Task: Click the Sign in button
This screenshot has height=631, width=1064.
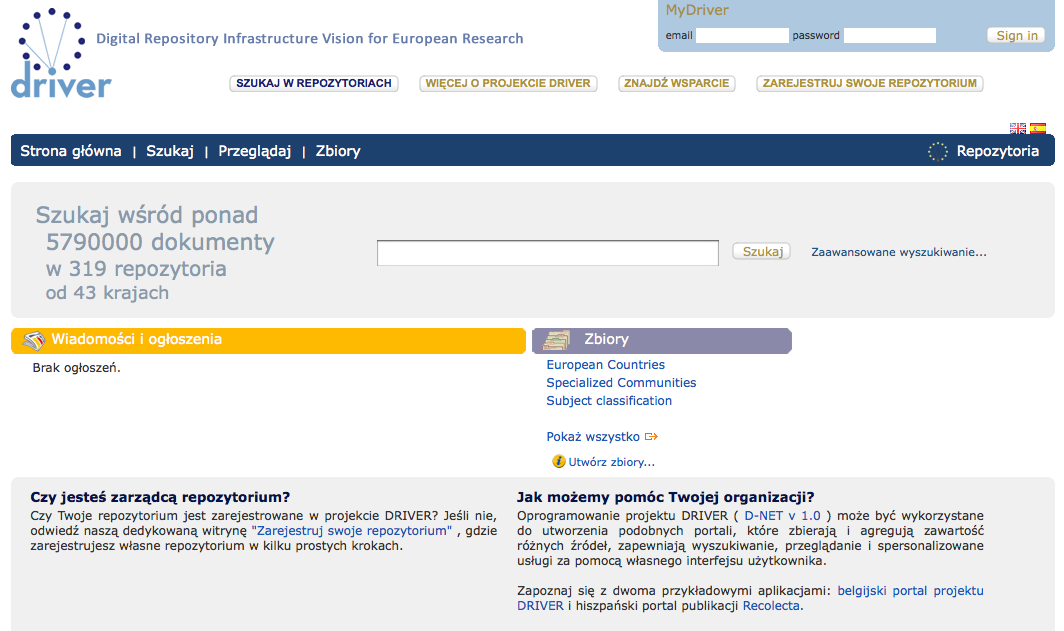Action: (1016, 35)
